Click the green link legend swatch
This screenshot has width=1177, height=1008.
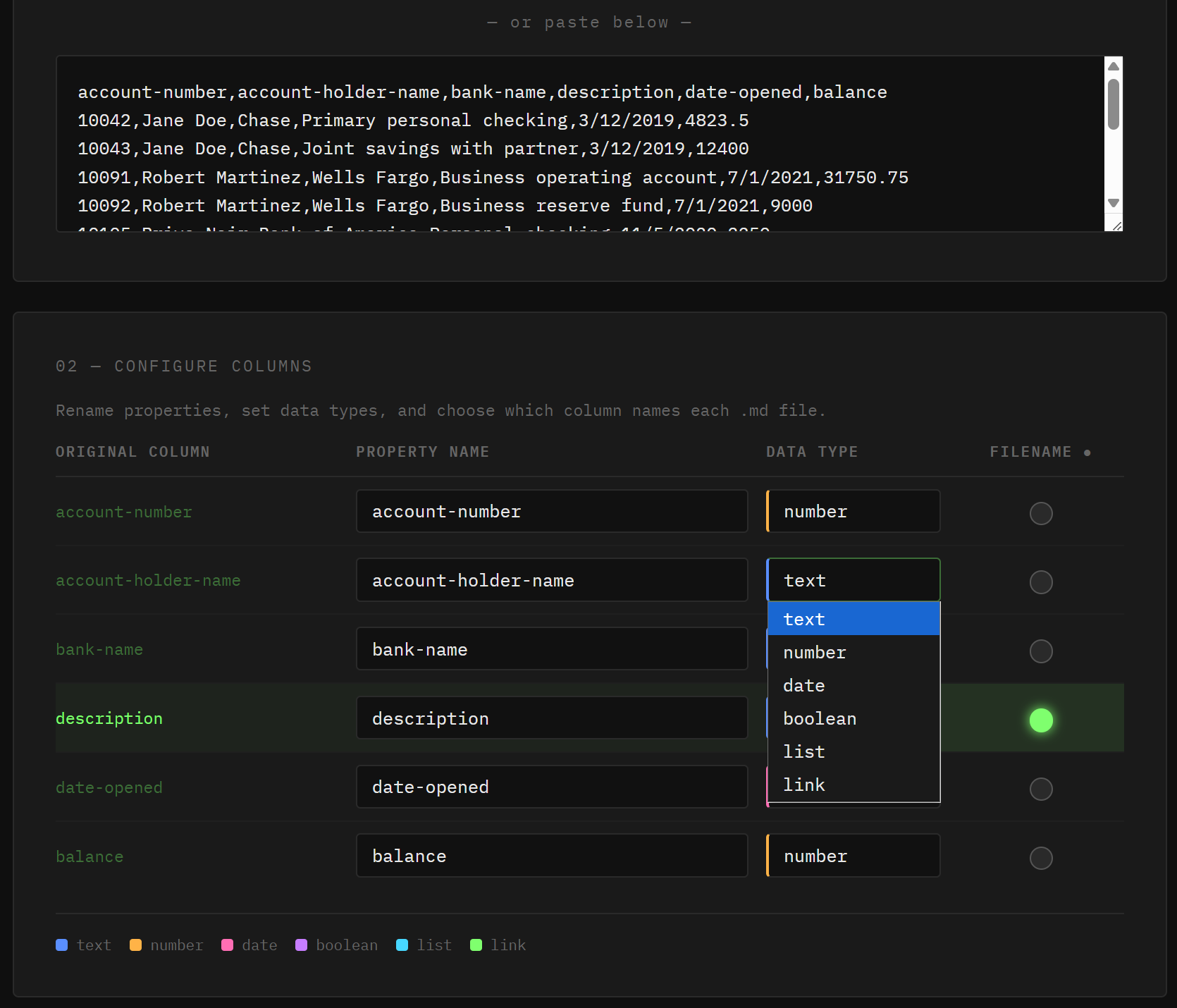click(476, 945)
